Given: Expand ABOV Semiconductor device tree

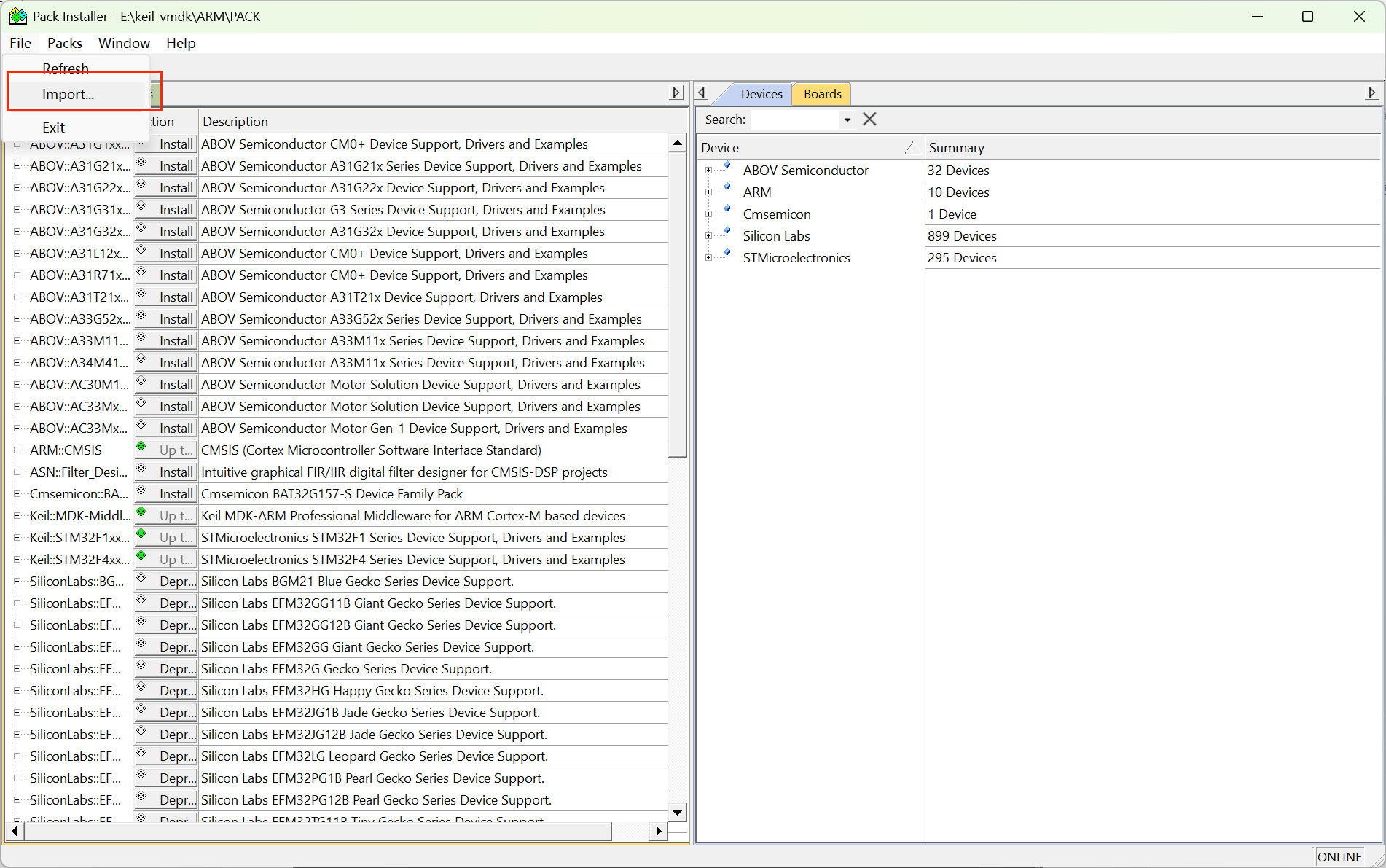Looking at the screenshot, I should (708, 171).
